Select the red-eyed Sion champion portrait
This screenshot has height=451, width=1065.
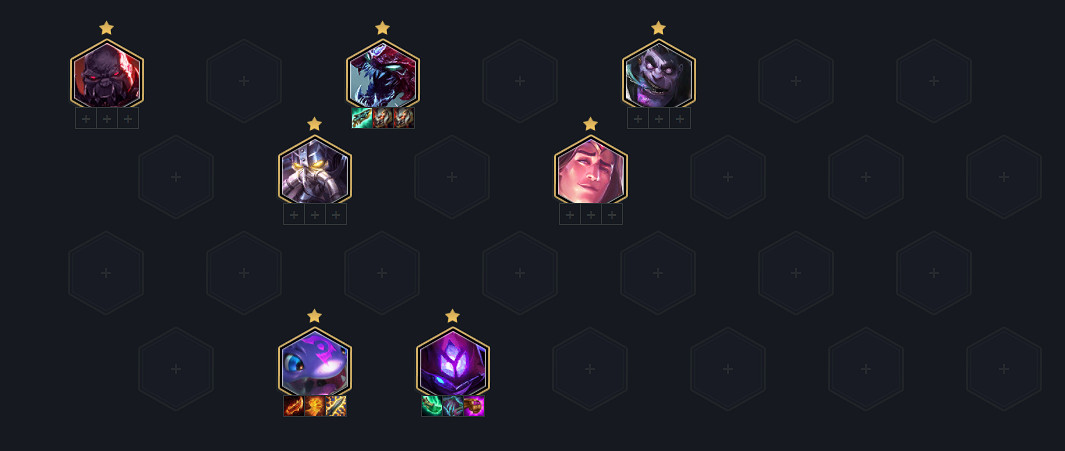click(107, 74)
